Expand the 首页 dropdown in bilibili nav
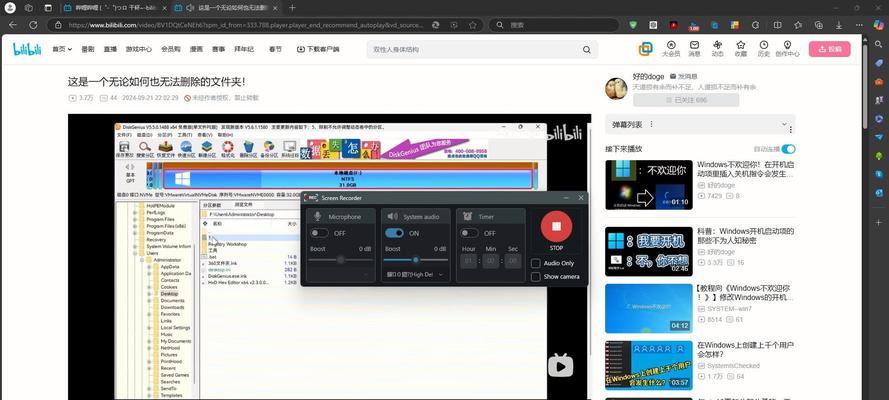The width and height of the screenshot is (889, 400). pos(62,49)
